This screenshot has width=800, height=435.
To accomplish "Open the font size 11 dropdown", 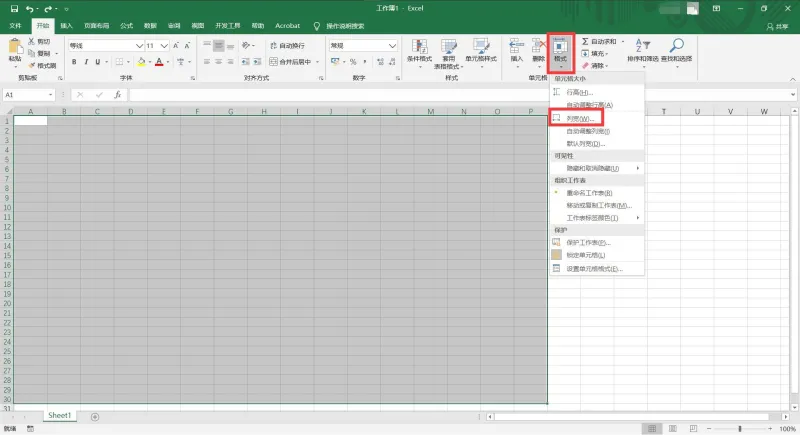I will pyautogui.click(x=164, y=46).
